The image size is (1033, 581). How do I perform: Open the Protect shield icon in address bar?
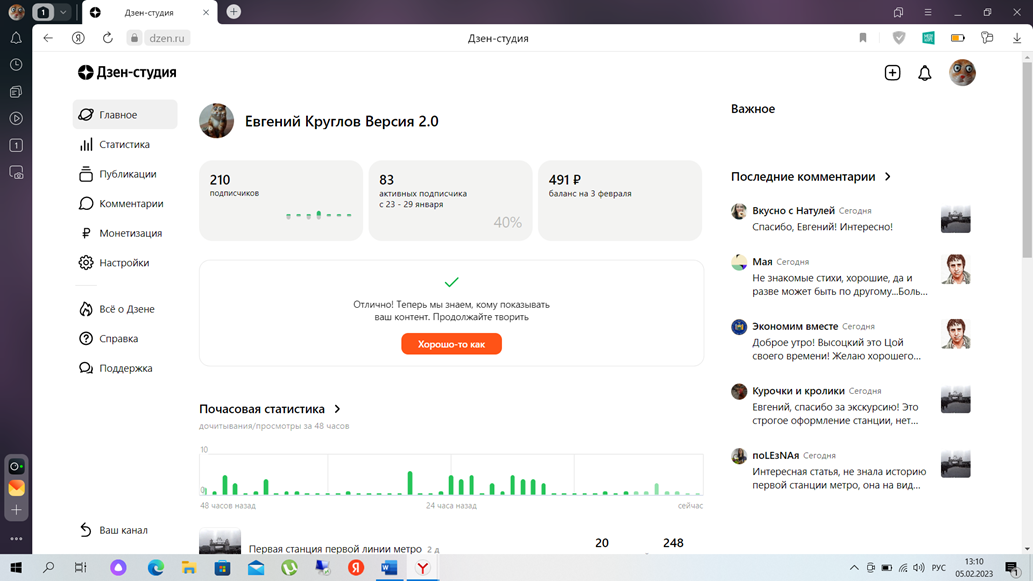pos(899,38)
